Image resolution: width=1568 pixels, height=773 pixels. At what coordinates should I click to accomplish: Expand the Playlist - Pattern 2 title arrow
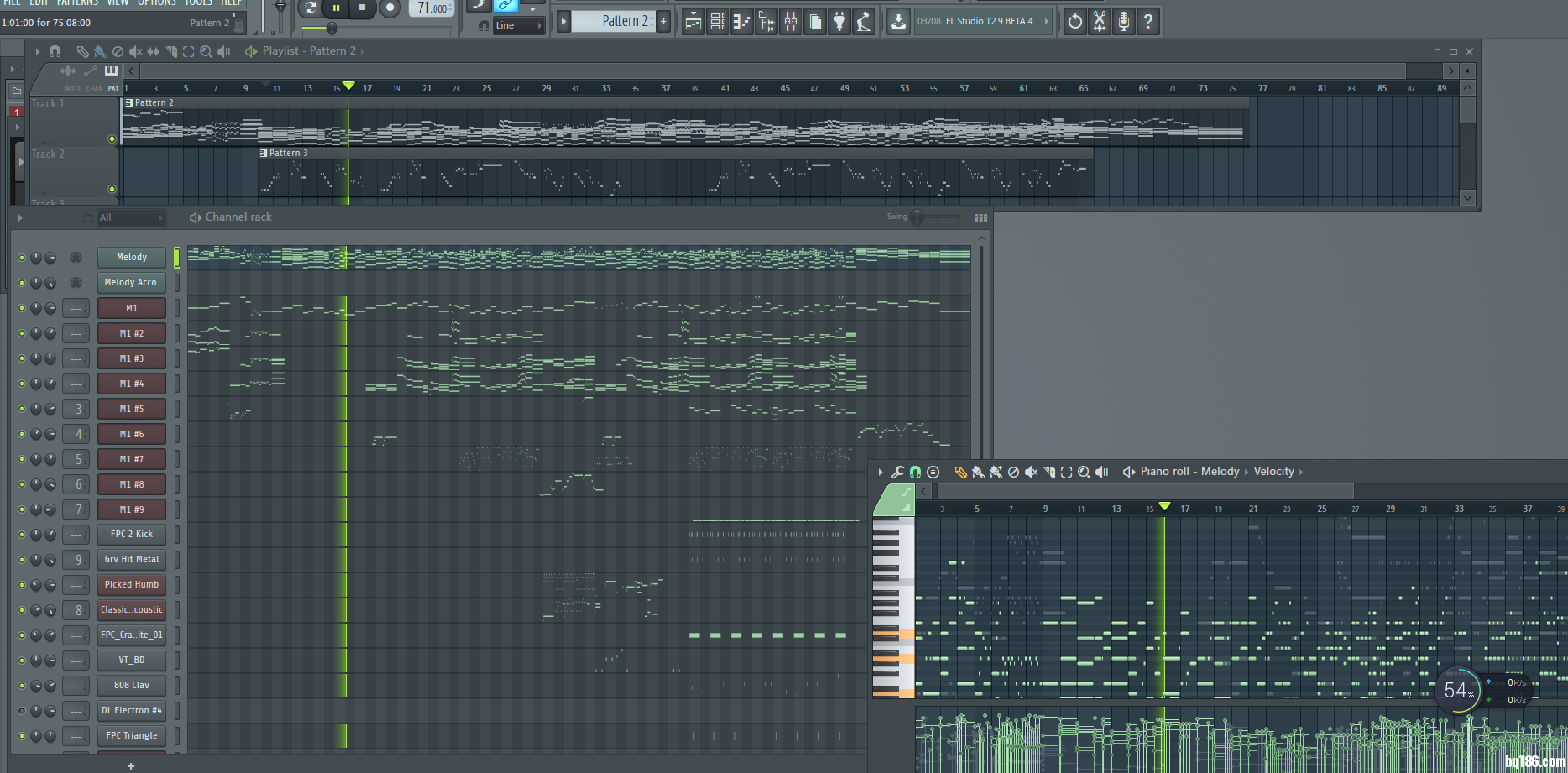click(x=363, y=51)
